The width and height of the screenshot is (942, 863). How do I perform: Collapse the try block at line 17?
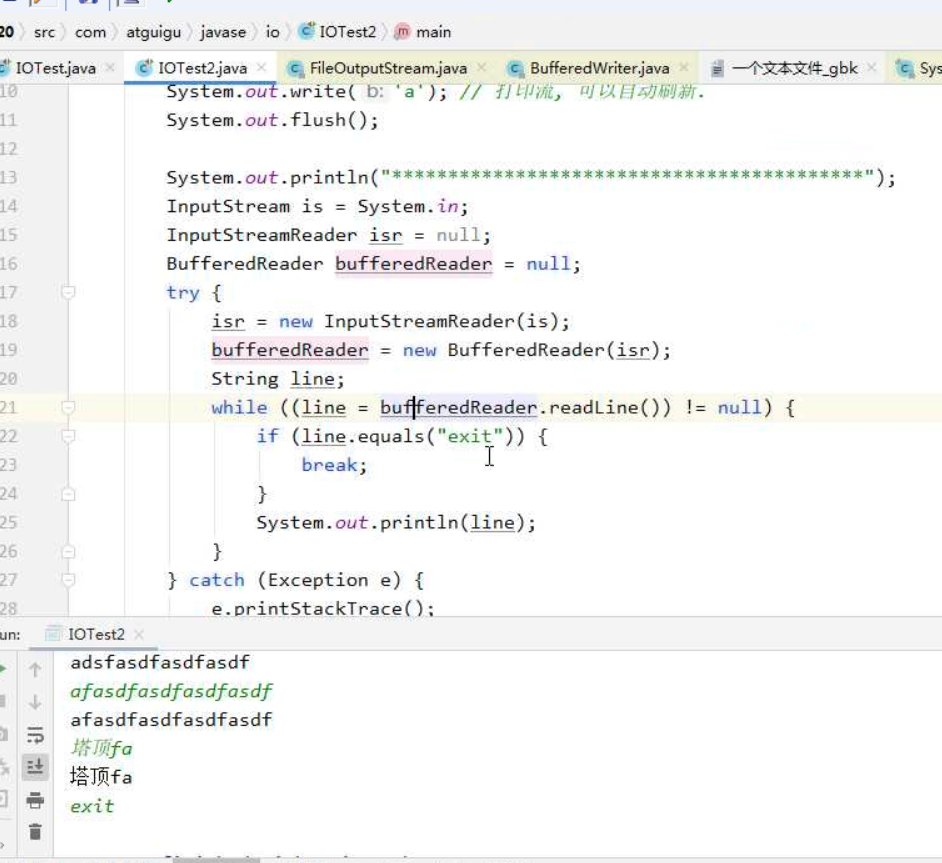pyautogui.click(x=68, y=292)
